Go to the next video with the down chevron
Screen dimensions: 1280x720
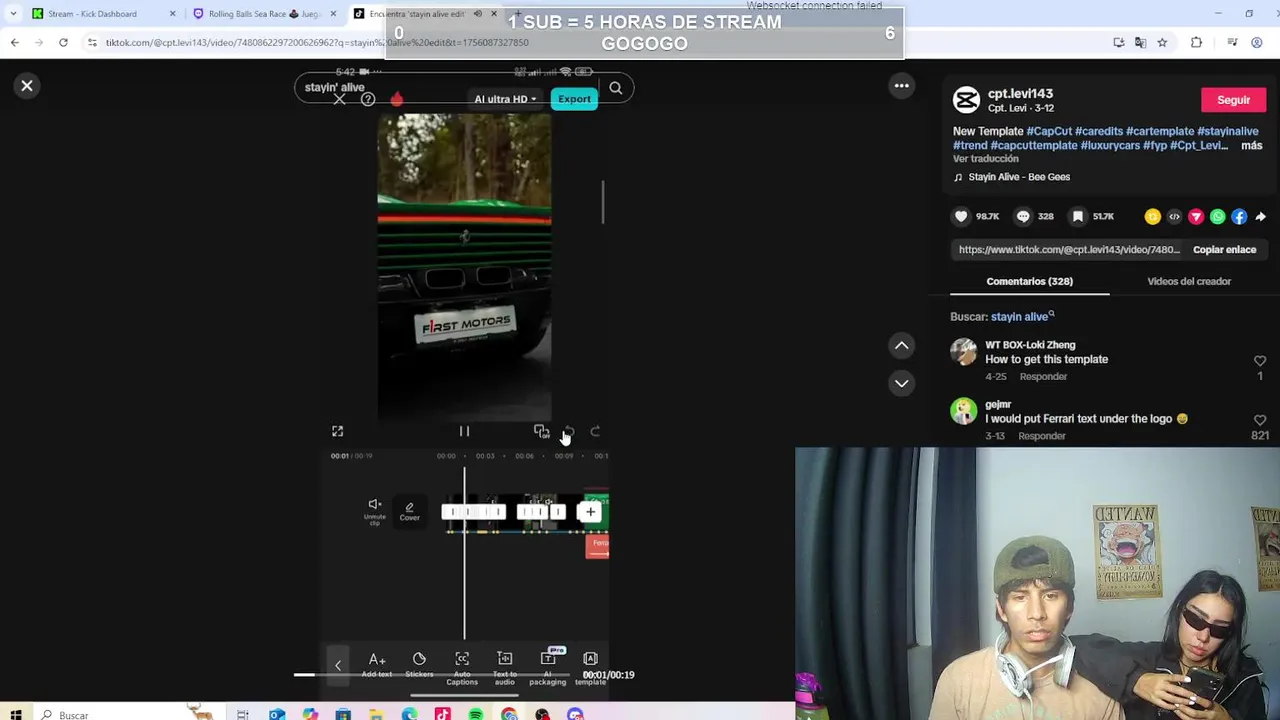(901, 383)
